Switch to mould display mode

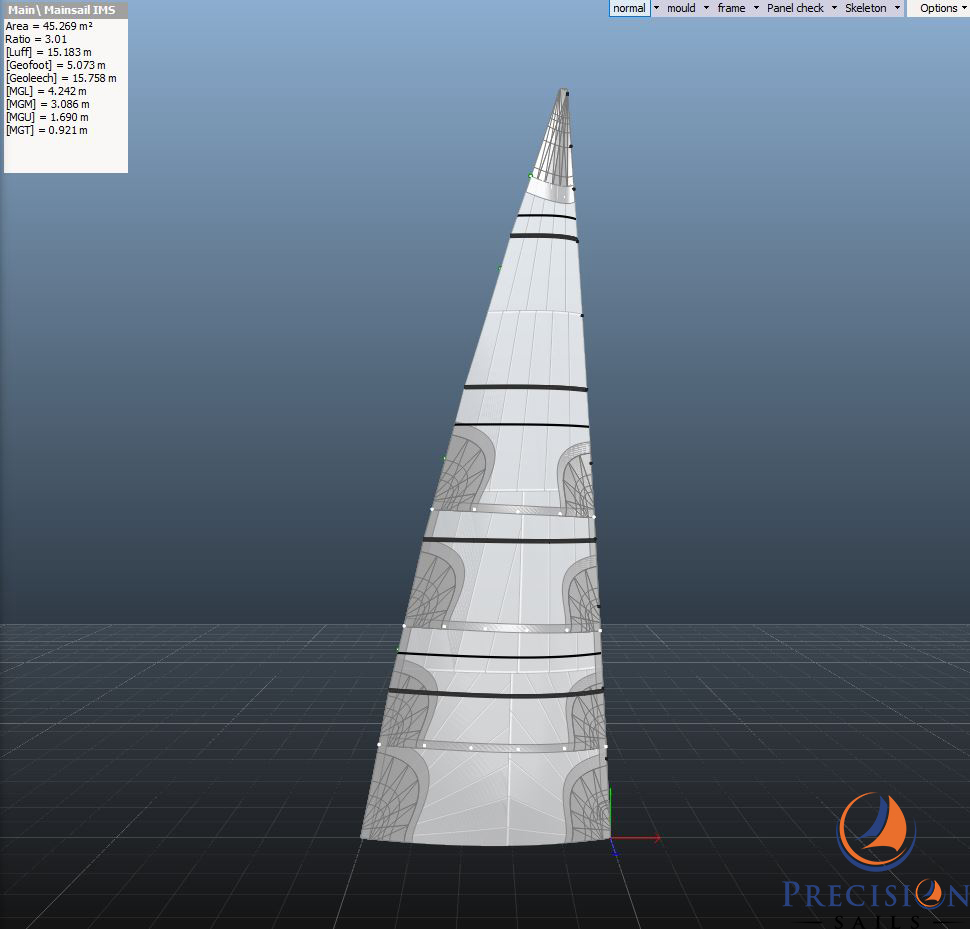681,8
